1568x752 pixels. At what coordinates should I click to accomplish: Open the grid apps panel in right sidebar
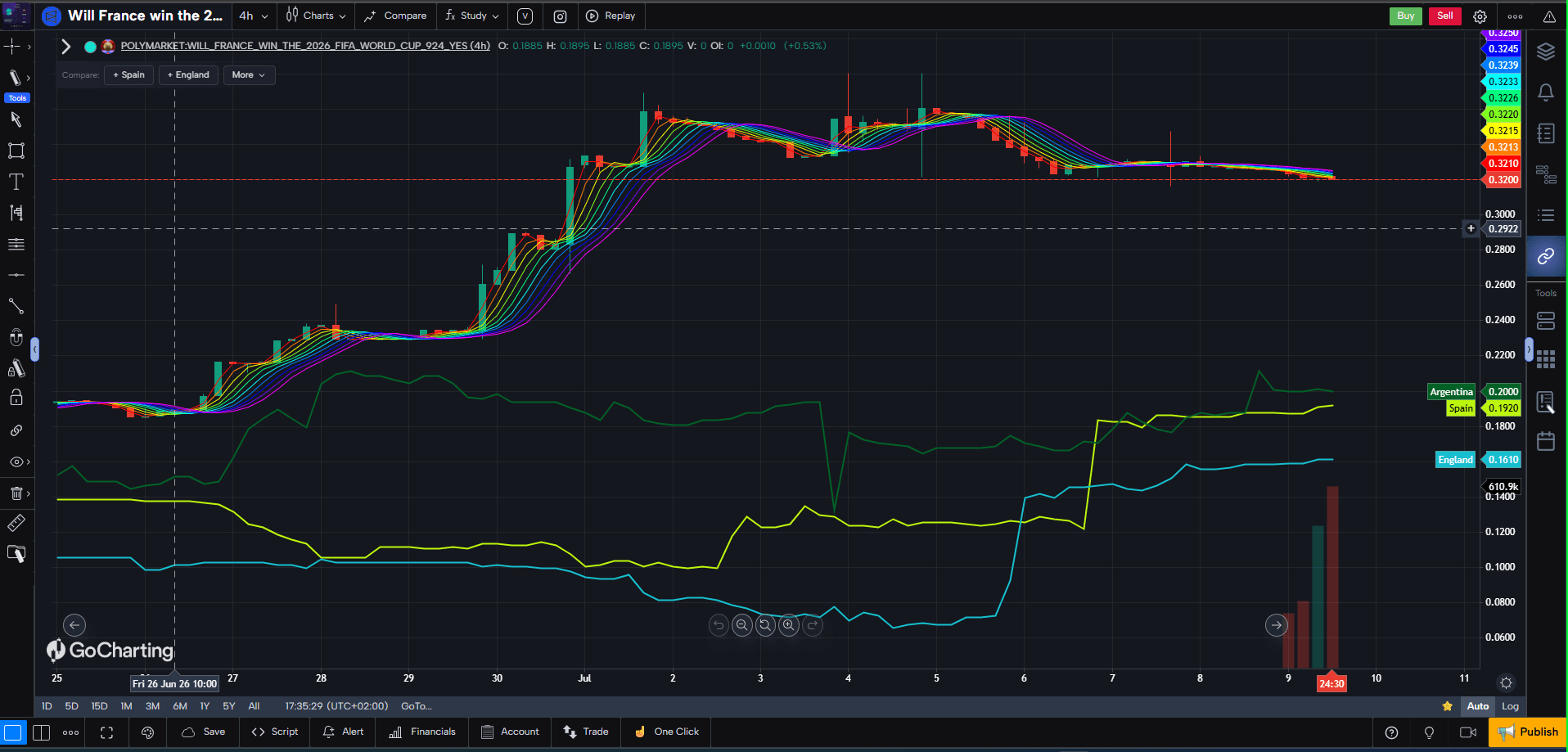1545,359
